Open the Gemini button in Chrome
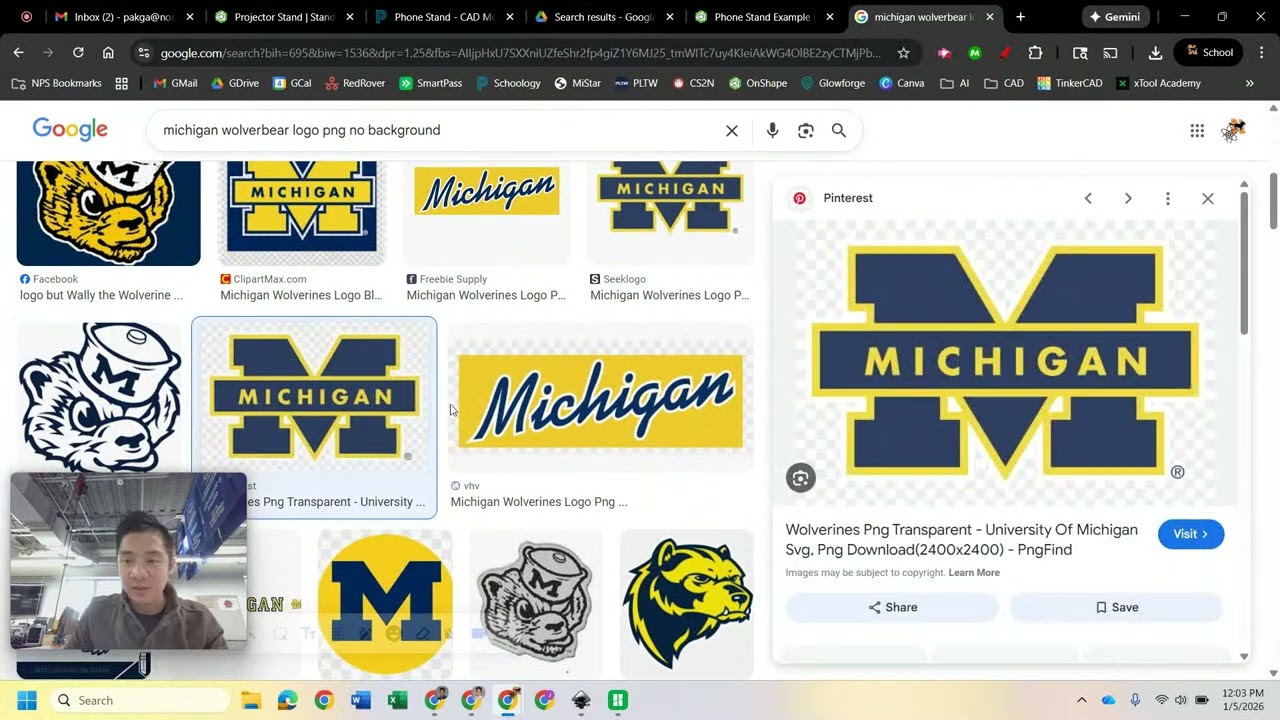Screen dimensions: 1280x720 pyautogui.click(x=1114, y=17)
